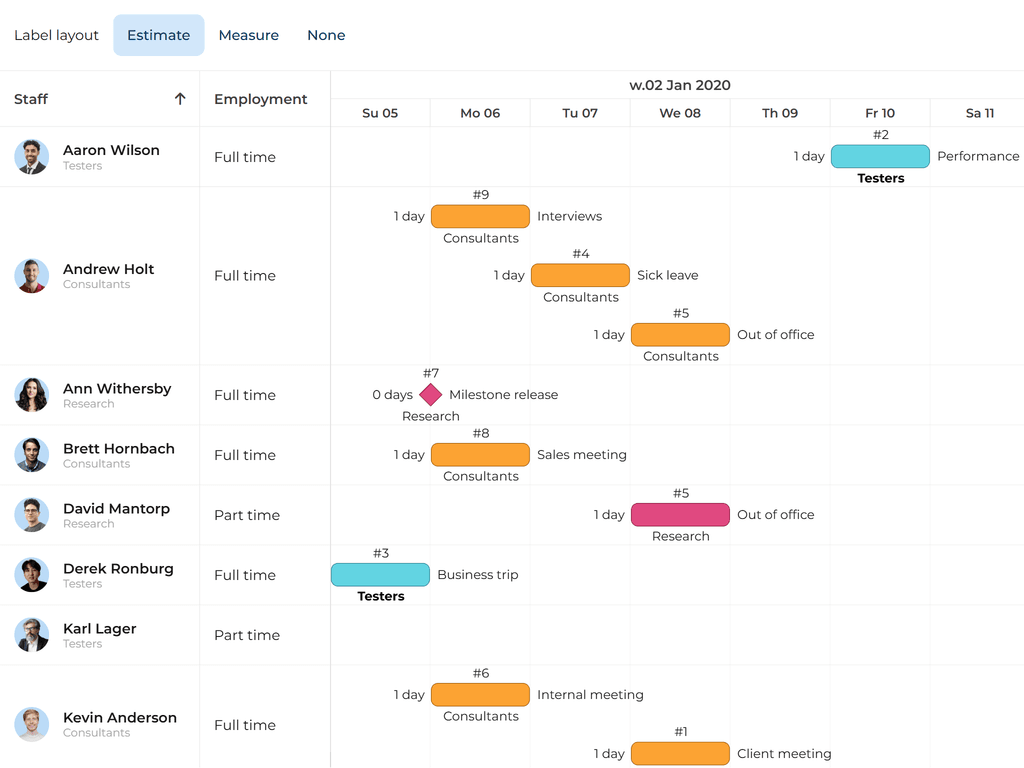Click Andrew Holt's avatar photo
The width and height of the screenshot is (1024, 768).
click(x=32, y=276)
